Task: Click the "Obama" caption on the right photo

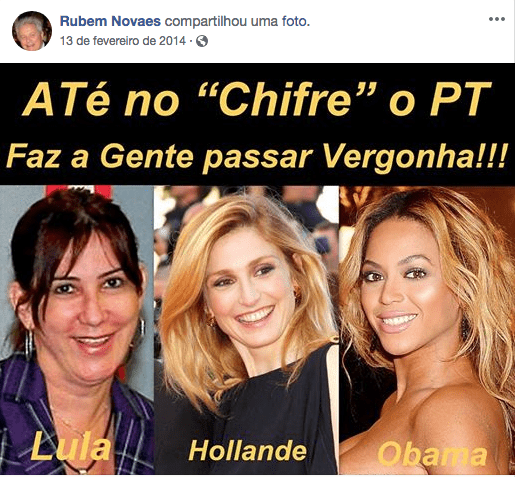Action: coord(432,454)
